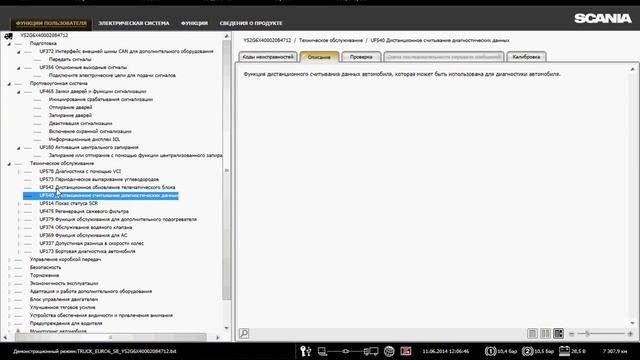Screen dimensions: 640x360
Task: Select the single-pane layout icon
Action: (532, 333)
